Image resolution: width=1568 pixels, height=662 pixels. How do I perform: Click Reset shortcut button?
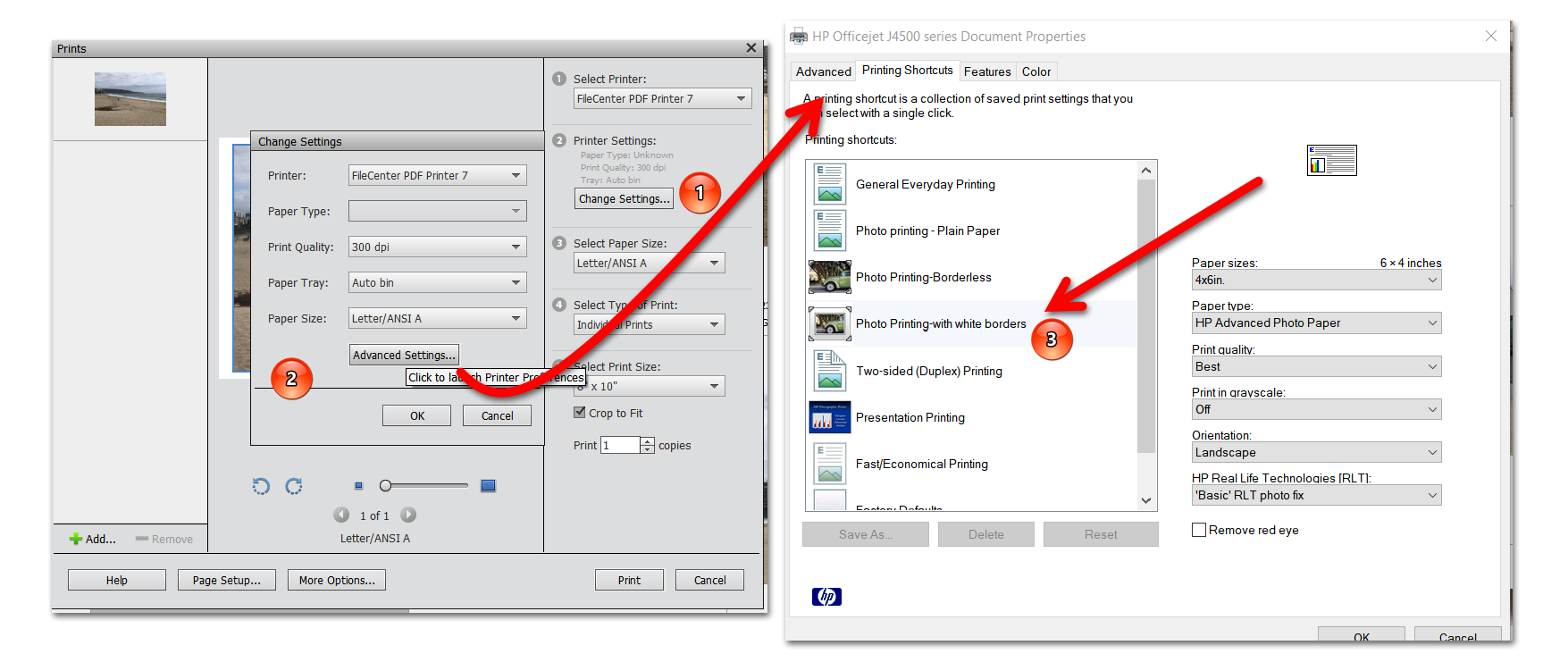[1101, 534]
